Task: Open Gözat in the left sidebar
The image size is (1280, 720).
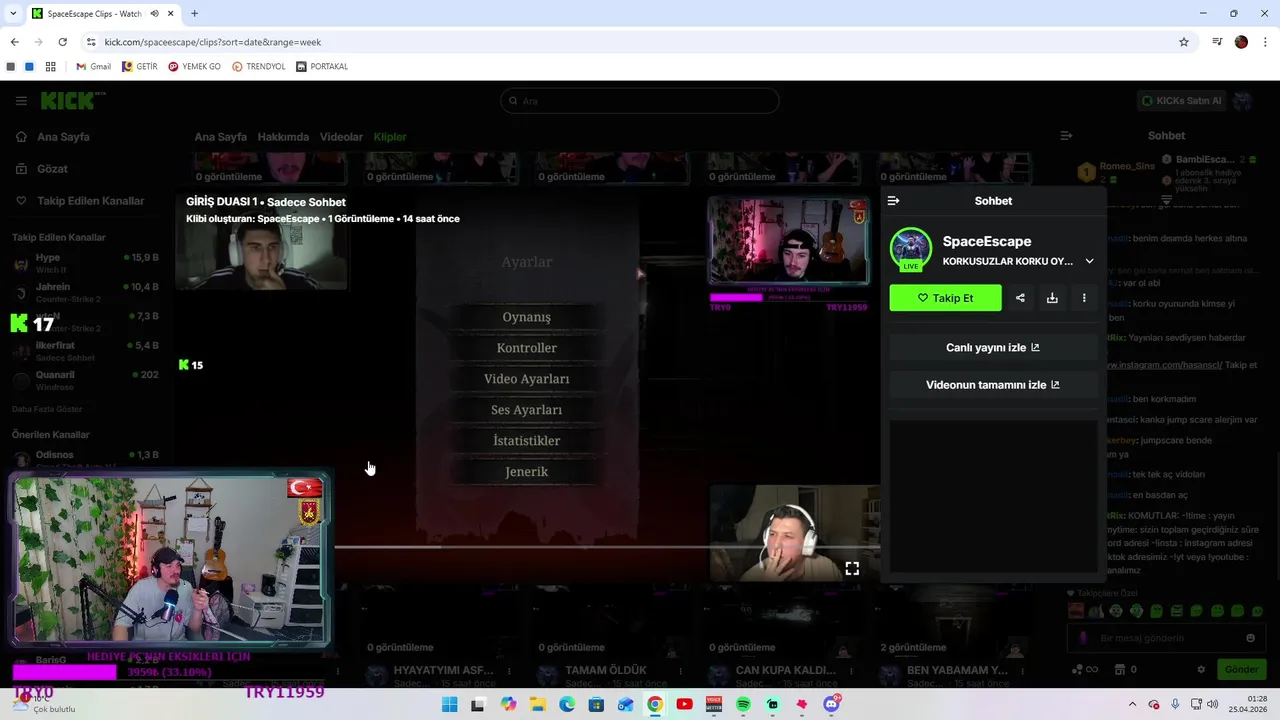Action: coord(52,169)
